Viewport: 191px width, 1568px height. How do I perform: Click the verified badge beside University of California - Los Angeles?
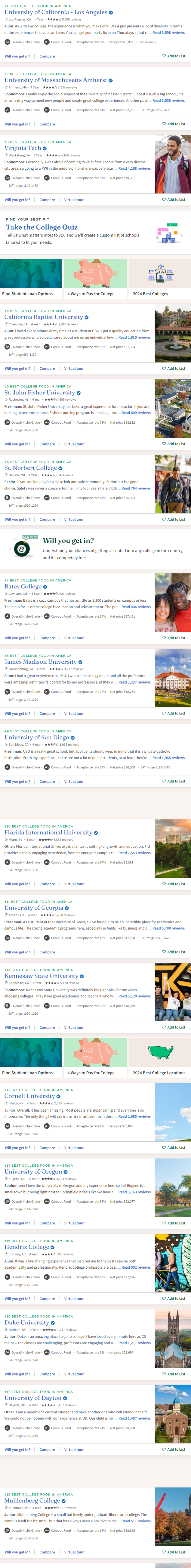click(x=111, y=12)
